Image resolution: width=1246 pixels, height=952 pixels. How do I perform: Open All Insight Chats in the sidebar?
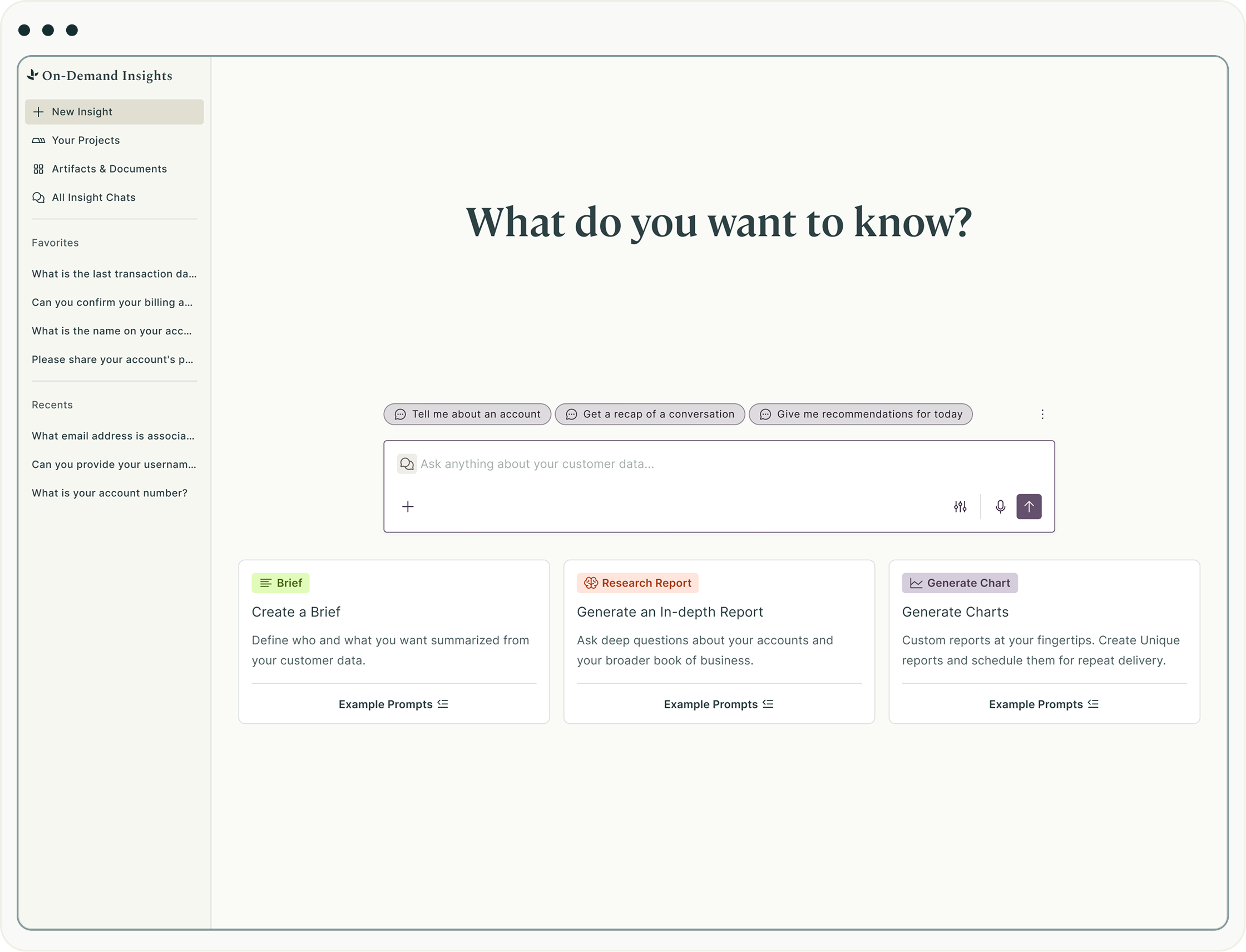click(115, 198)
